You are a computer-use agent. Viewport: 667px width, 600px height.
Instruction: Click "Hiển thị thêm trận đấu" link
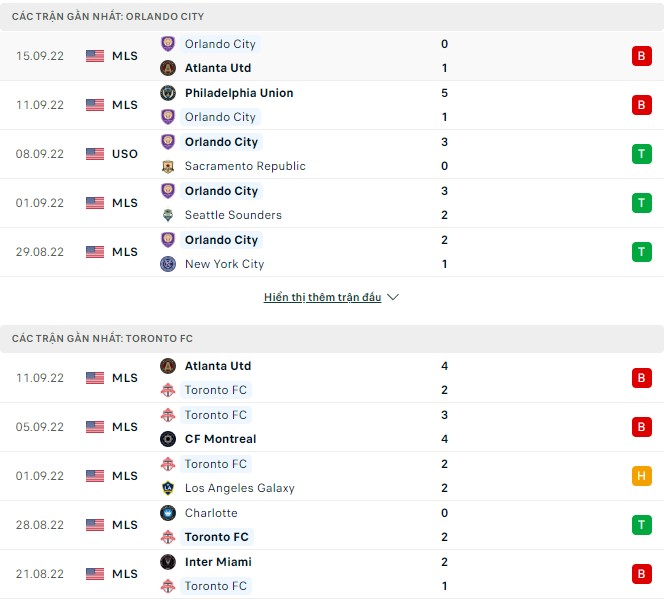pyautogui.click(x=322, y=298)
